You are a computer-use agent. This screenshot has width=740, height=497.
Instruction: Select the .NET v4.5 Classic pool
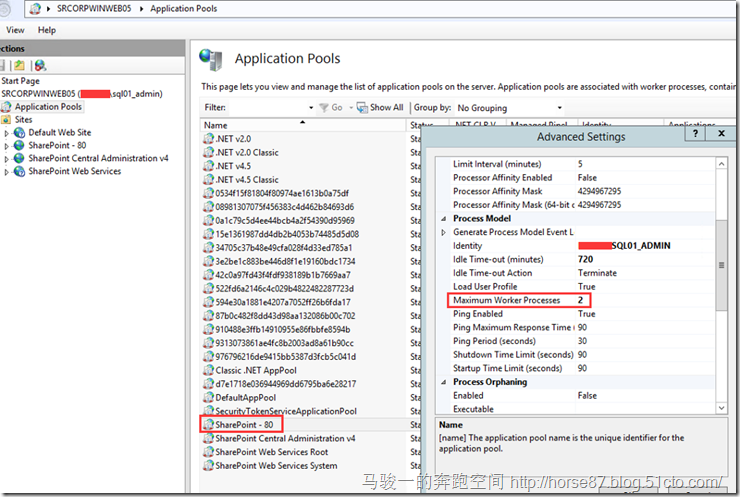(x=247, y=180)
